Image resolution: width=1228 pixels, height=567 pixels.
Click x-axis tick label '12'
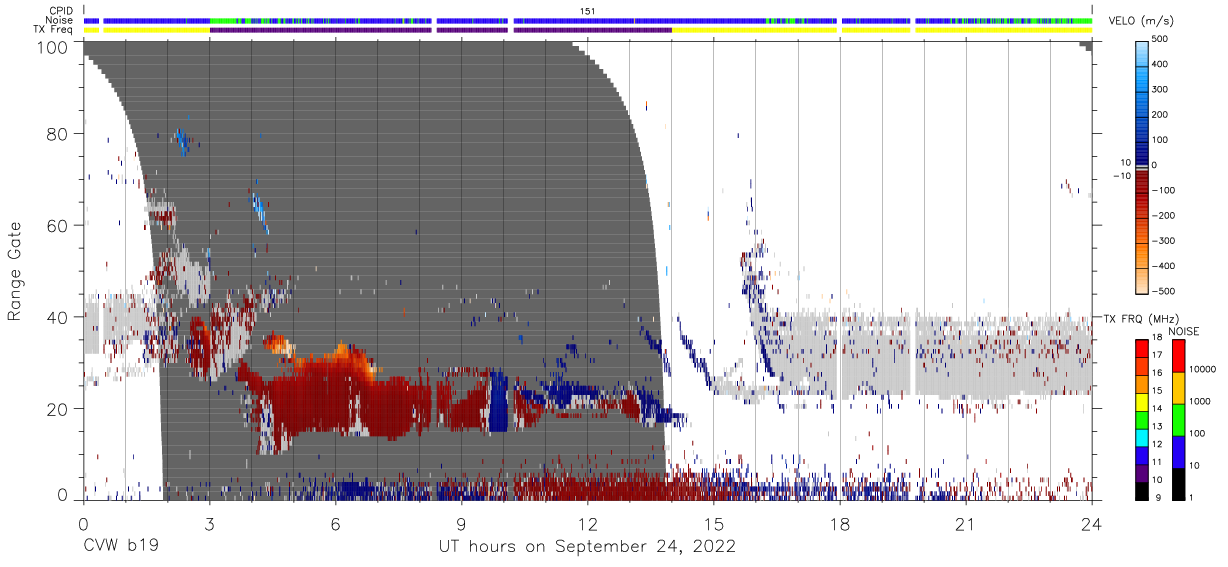(587, 523)
